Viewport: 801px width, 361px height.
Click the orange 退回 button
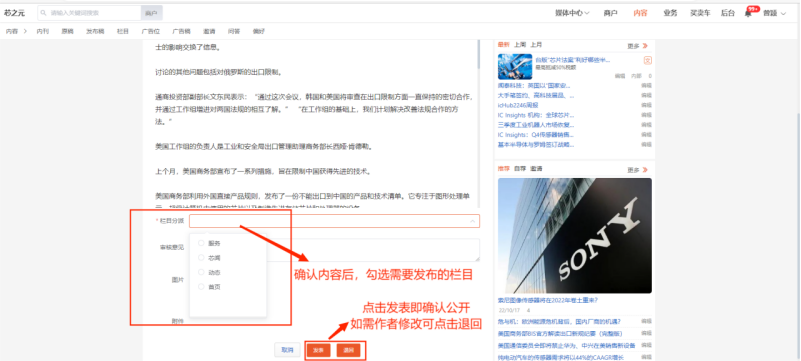coord(348,350)
